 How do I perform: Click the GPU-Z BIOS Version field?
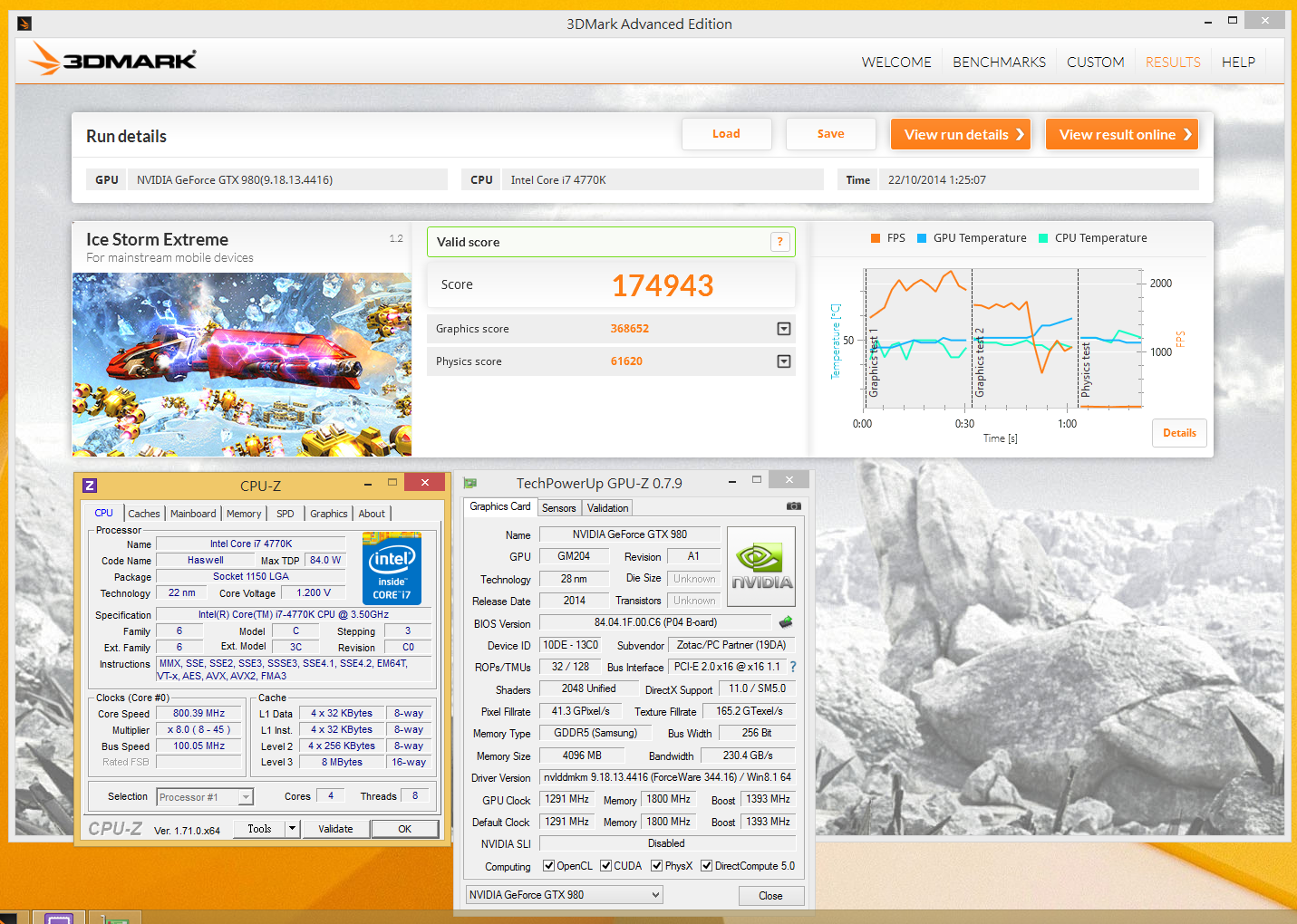655,622
